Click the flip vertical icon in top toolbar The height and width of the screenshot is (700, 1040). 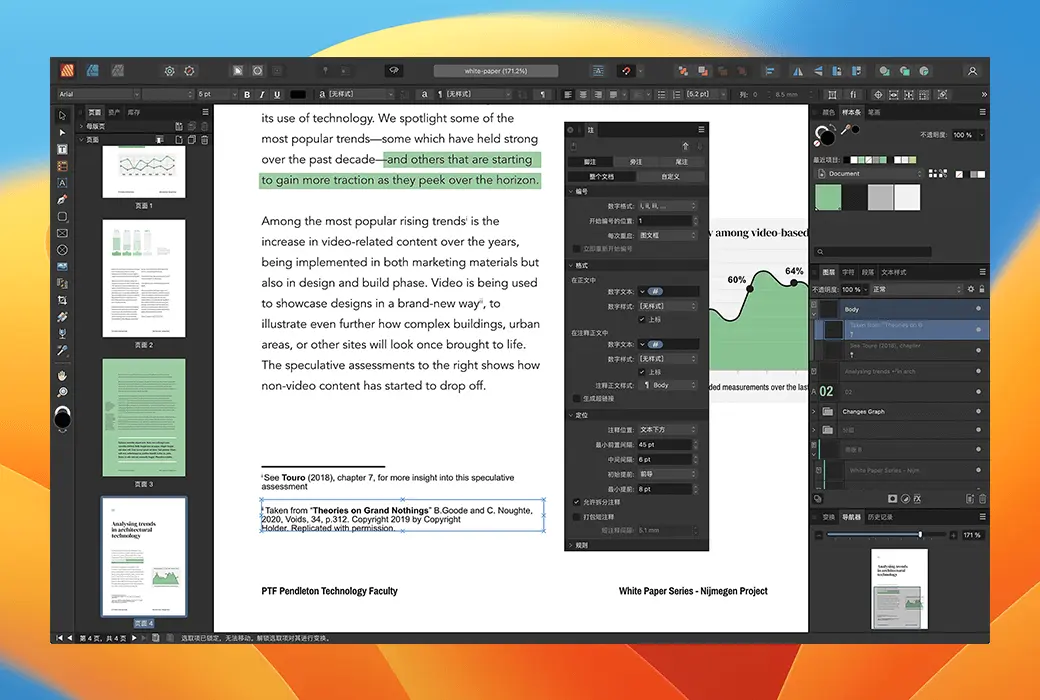818,71
